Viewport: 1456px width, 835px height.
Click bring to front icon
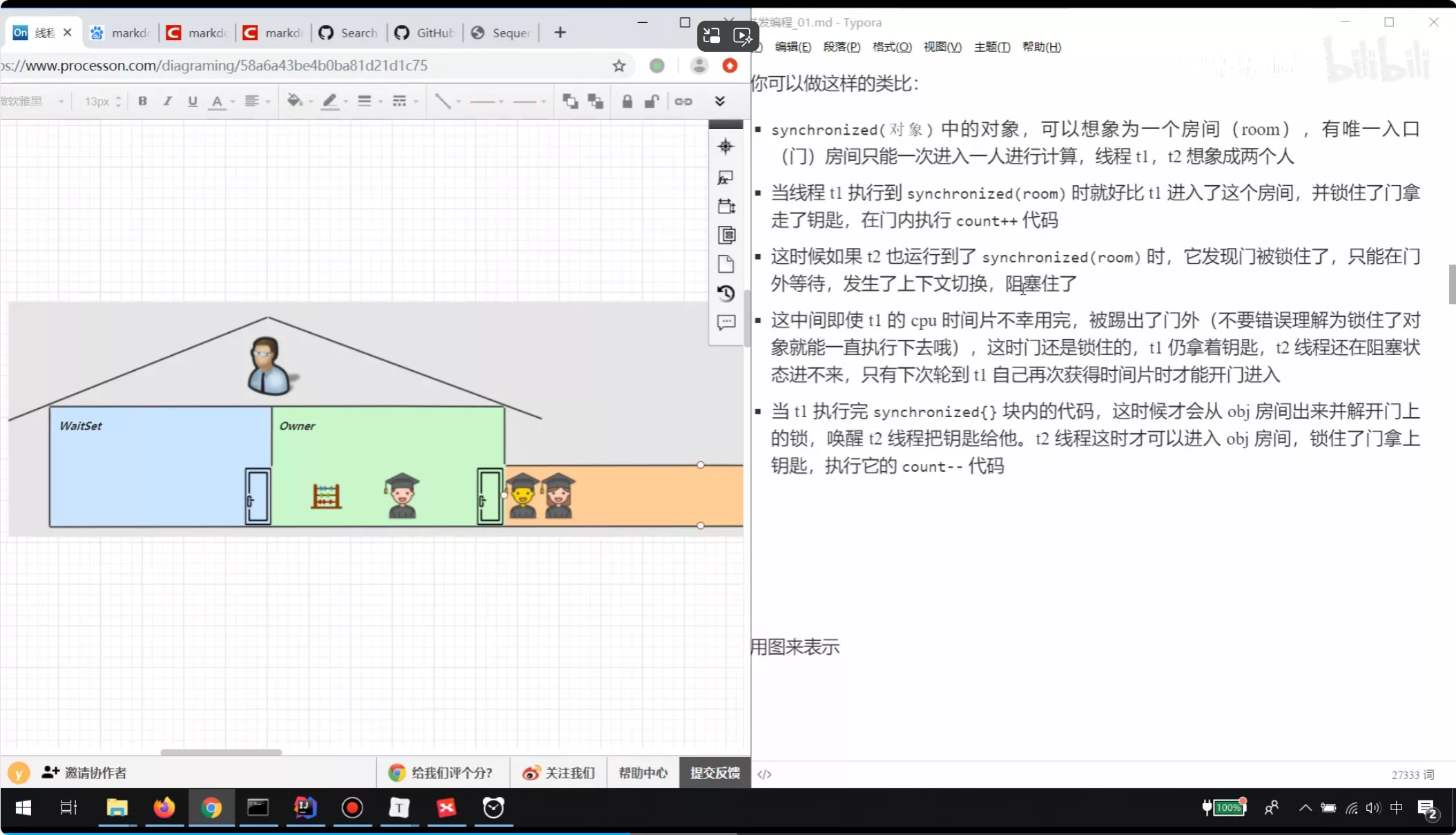click(570, 102)
